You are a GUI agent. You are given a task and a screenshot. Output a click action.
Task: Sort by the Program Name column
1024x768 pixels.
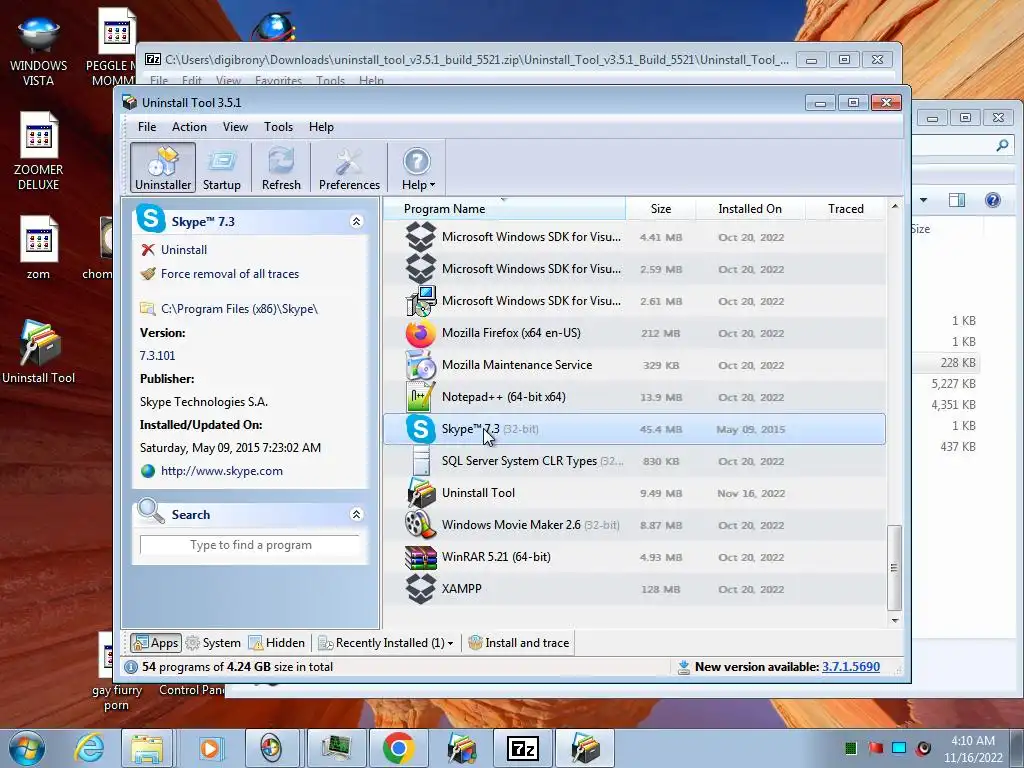coord(504,208)
